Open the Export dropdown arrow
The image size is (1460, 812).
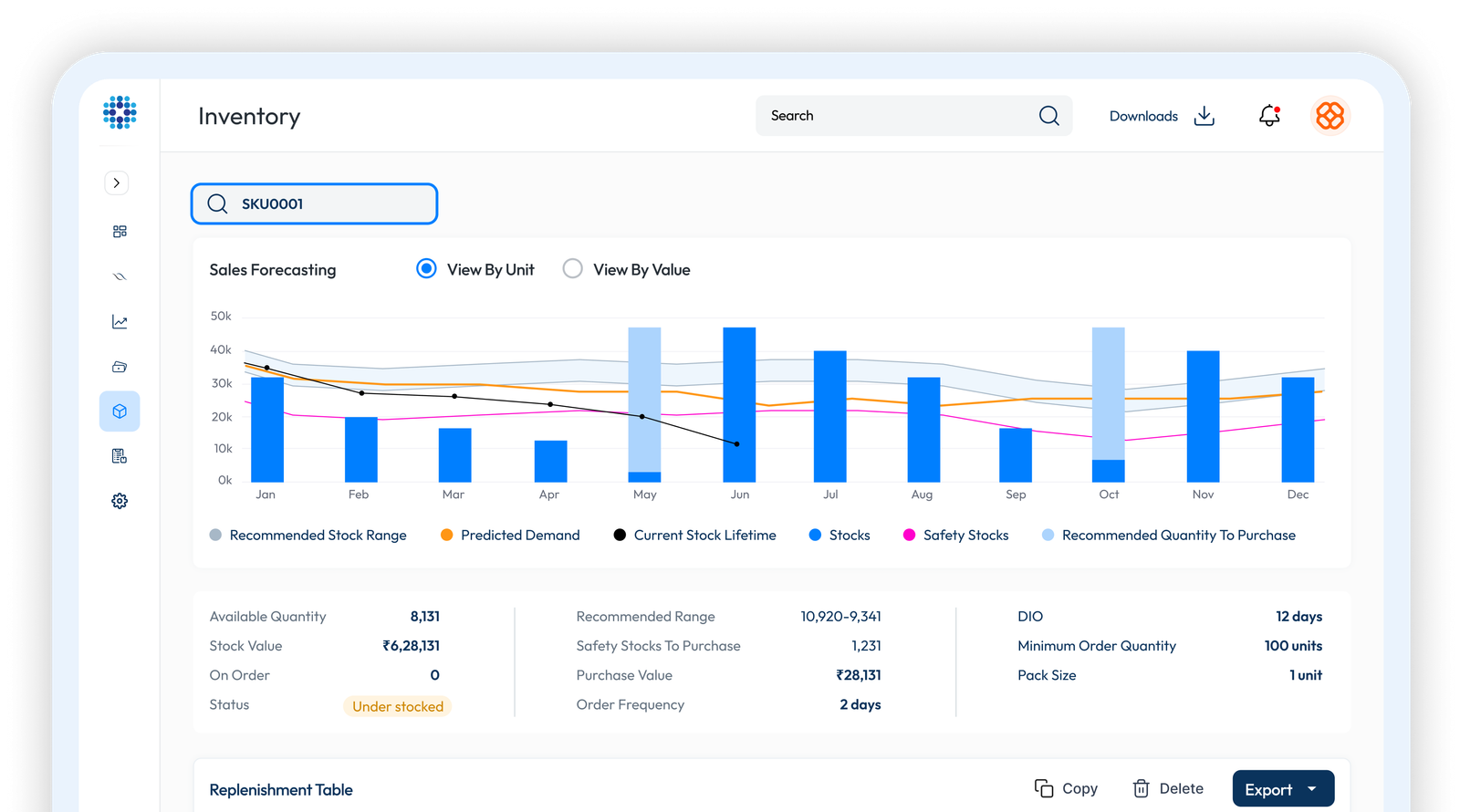(1312, 789)
